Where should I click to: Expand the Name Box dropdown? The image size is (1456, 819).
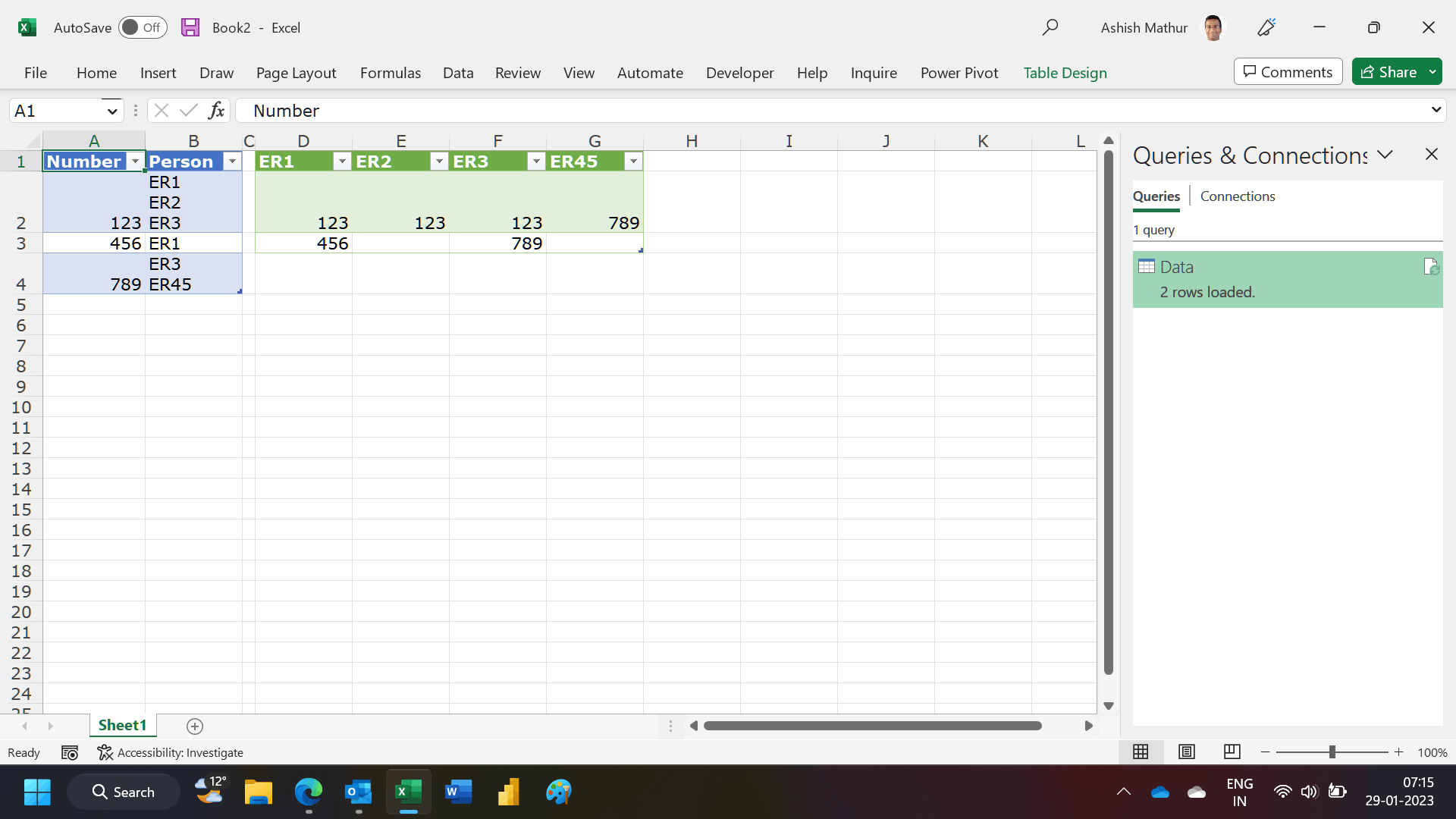pos(112,111)
